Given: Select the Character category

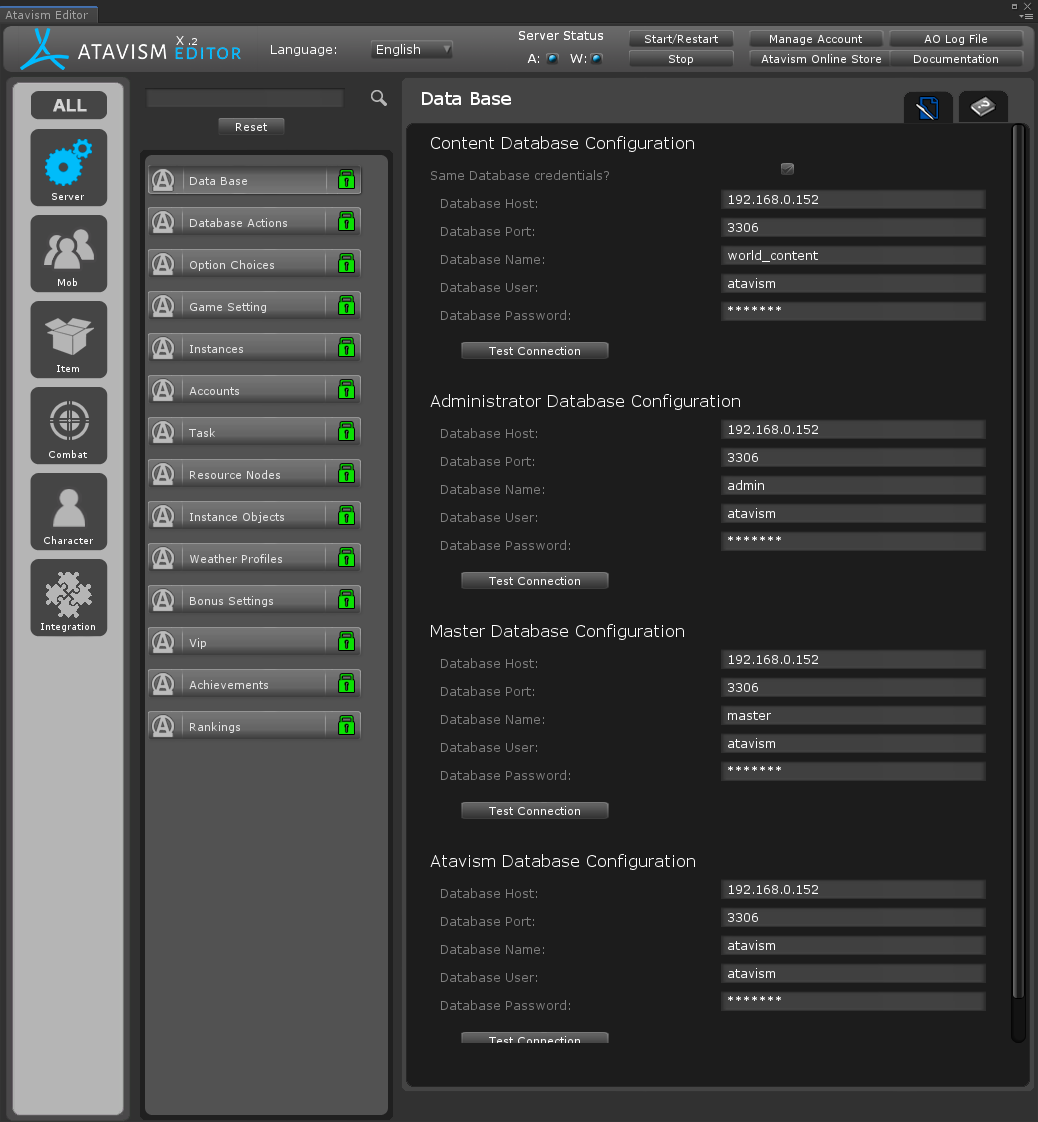Looking at the screenshot, I should pyautogui.click(x=68, y=511).
